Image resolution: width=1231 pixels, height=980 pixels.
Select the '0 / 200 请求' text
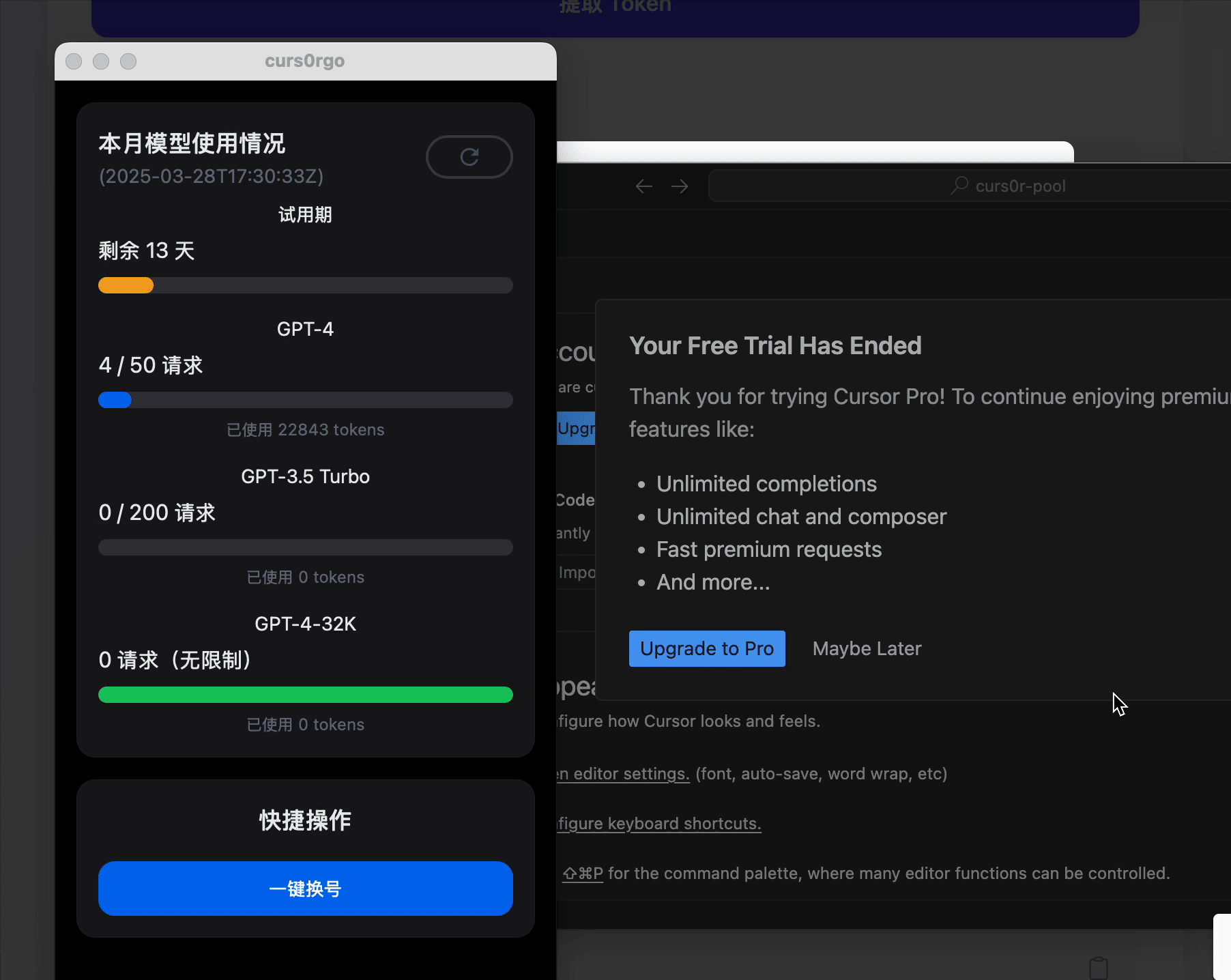tap(157, 513)
